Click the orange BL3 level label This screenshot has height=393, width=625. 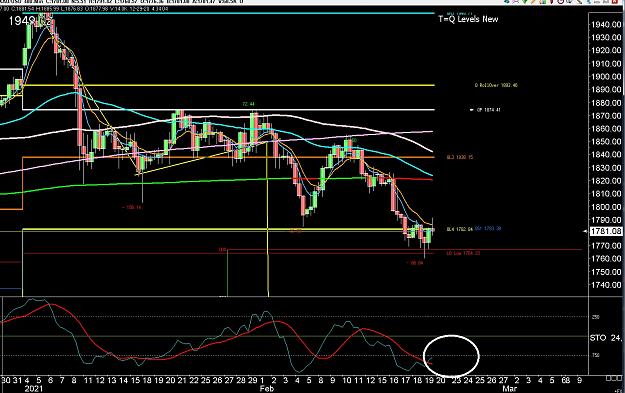(460, 157)
